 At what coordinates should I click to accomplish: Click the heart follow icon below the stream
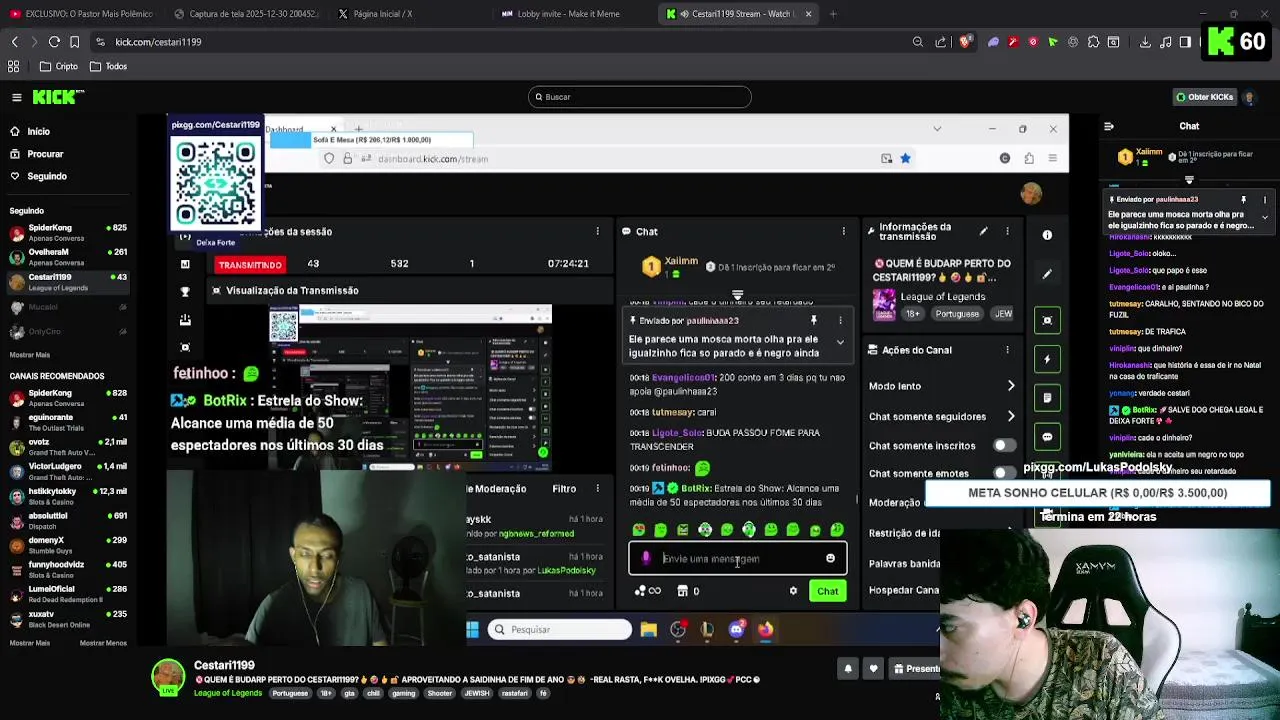873,669
